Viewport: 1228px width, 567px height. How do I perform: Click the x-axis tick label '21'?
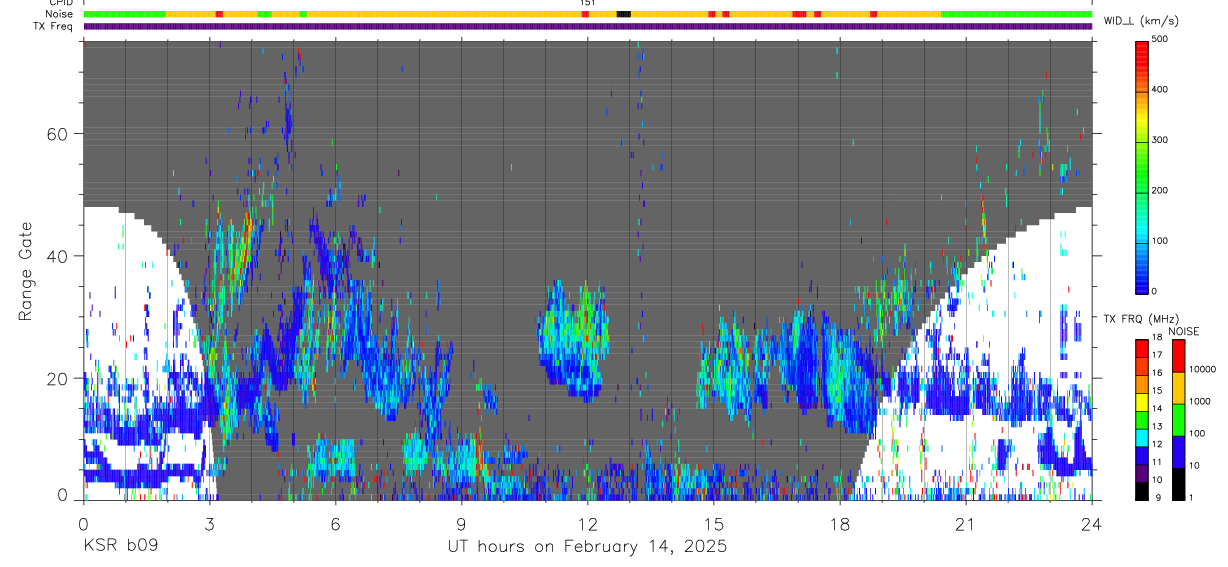(965, 524)
